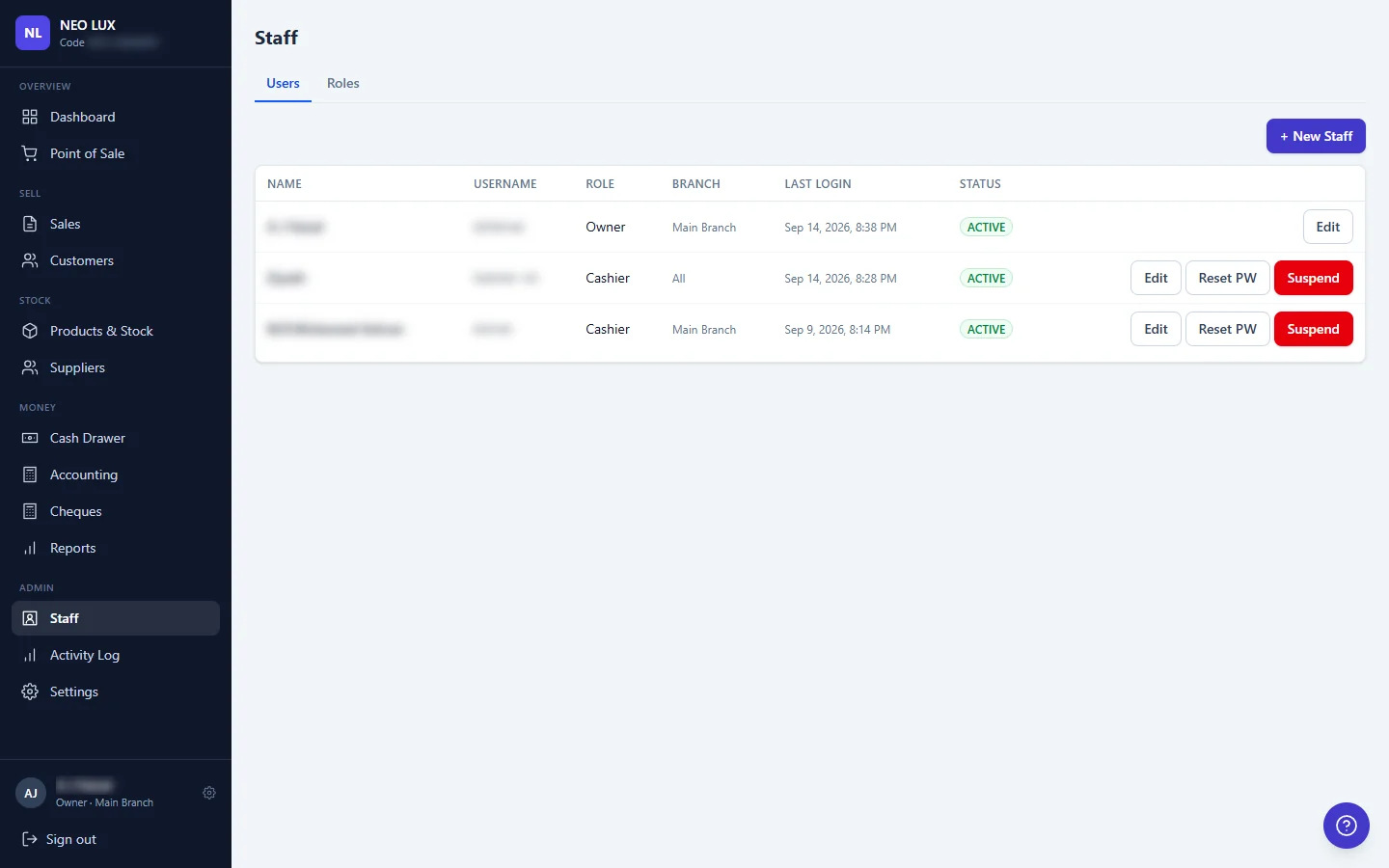Click the Accounting calculator icon
Screen dimensions: 1389x868
pos(30,475)
